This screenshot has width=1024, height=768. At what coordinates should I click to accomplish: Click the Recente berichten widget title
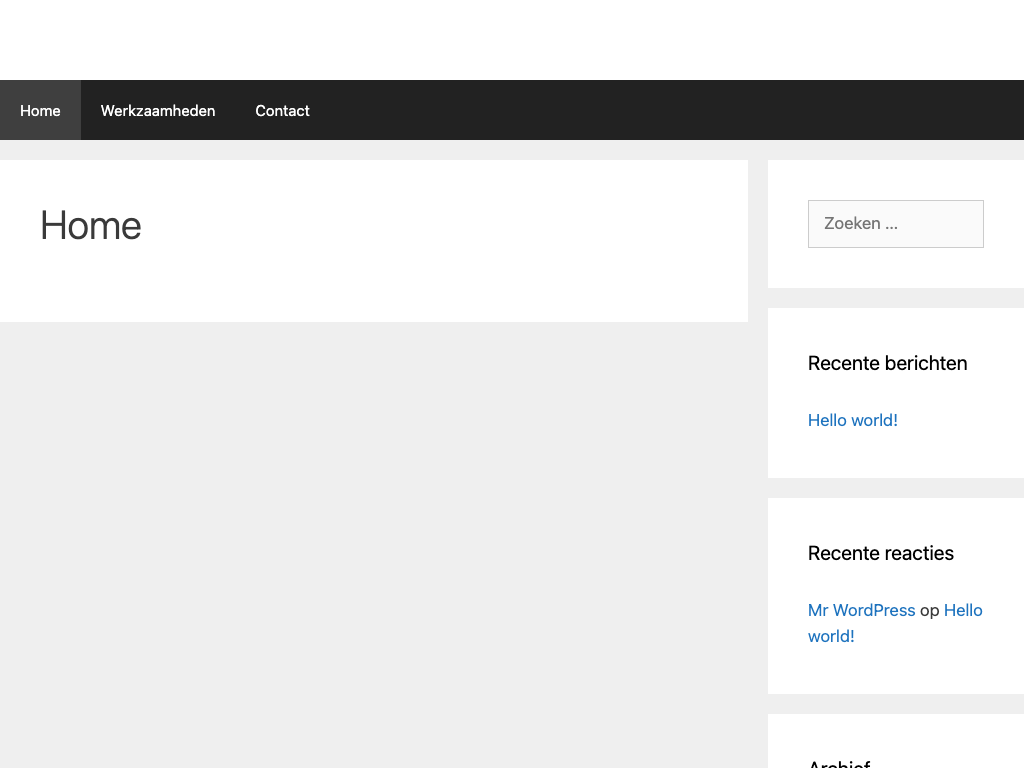[887, 363]
